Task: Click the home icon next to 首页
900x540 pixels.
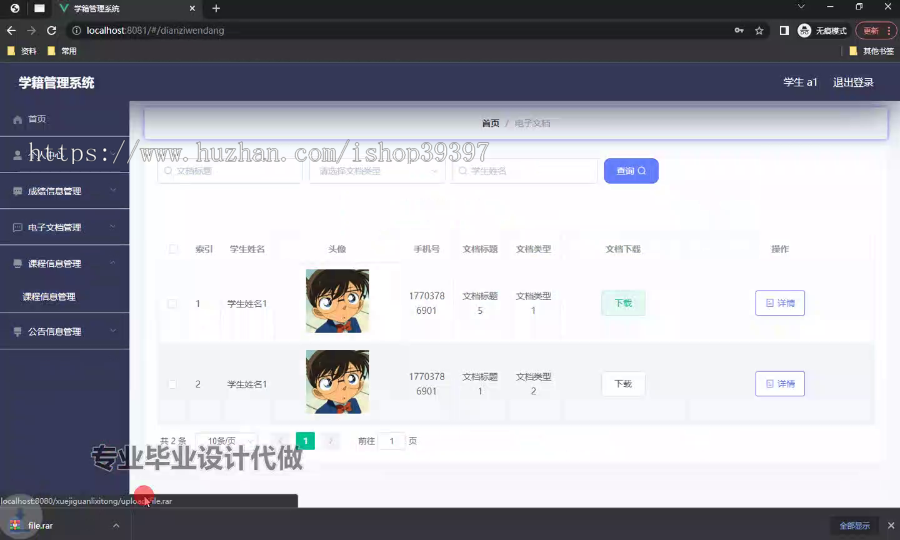Action: pyautogui.click(x=17, y=119)
